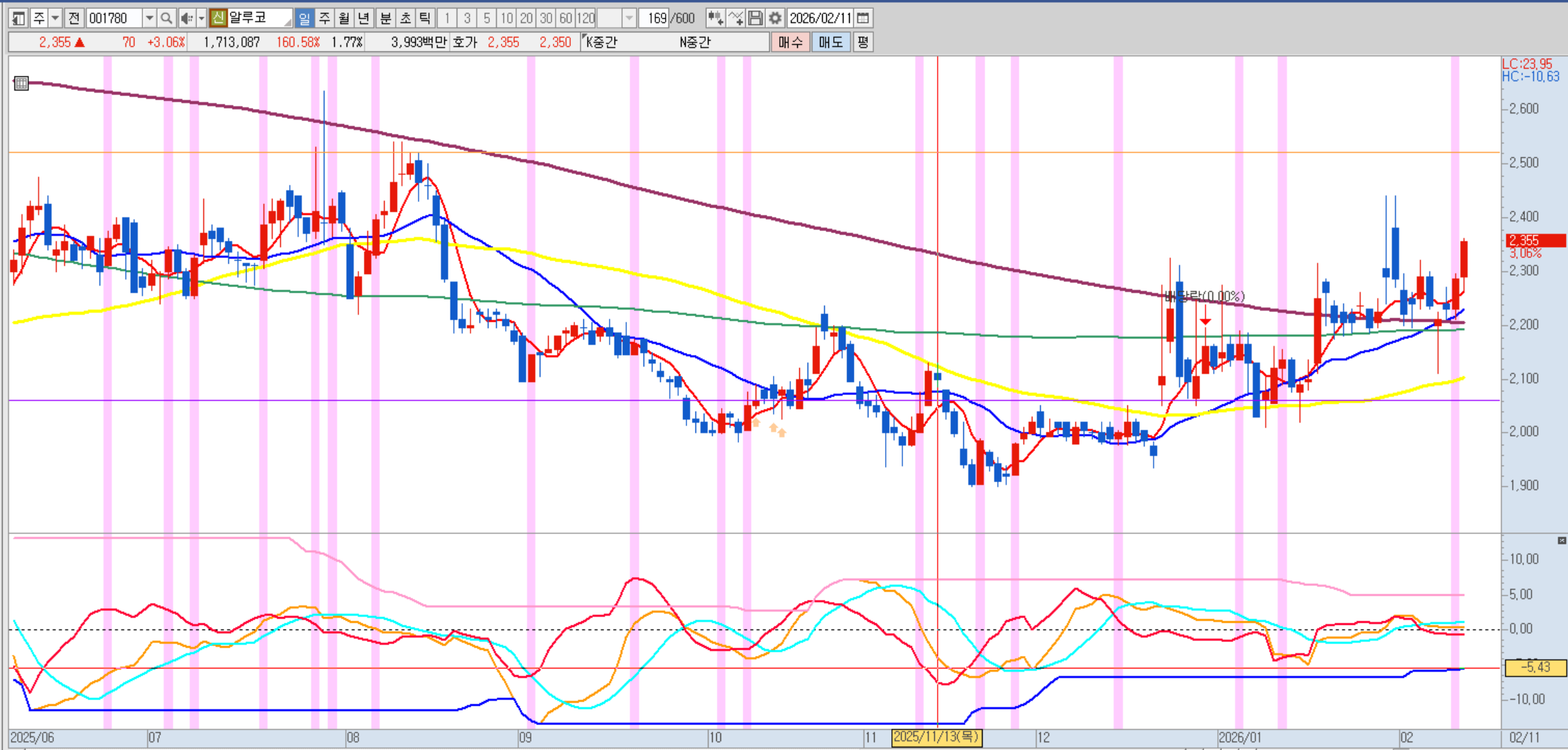The width and height of the screenshot is (1568, 750).
Task: Switch to weekly (주) chart period
Action: (324, 18)
